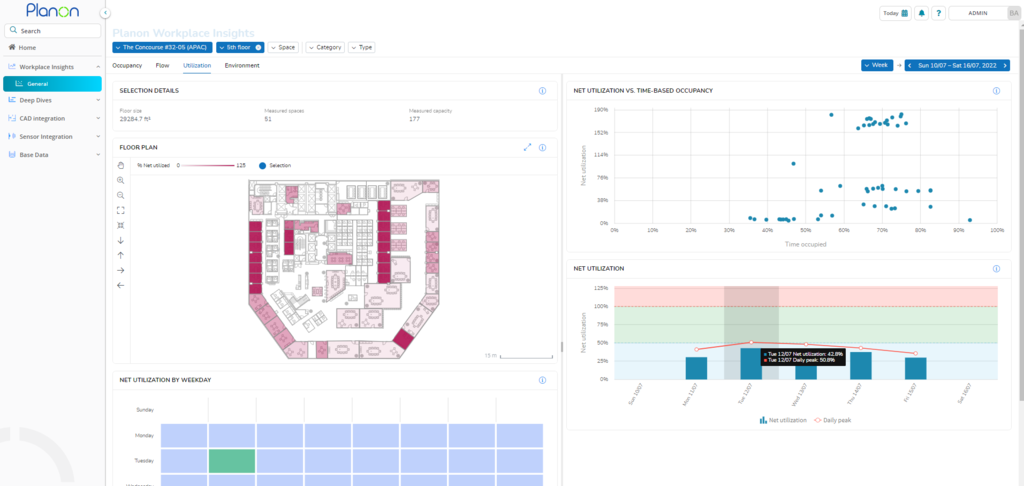Viewport: 1024px width, 486px height.
Task: Open the ADMIN user menu
Action: pos(978,13)
